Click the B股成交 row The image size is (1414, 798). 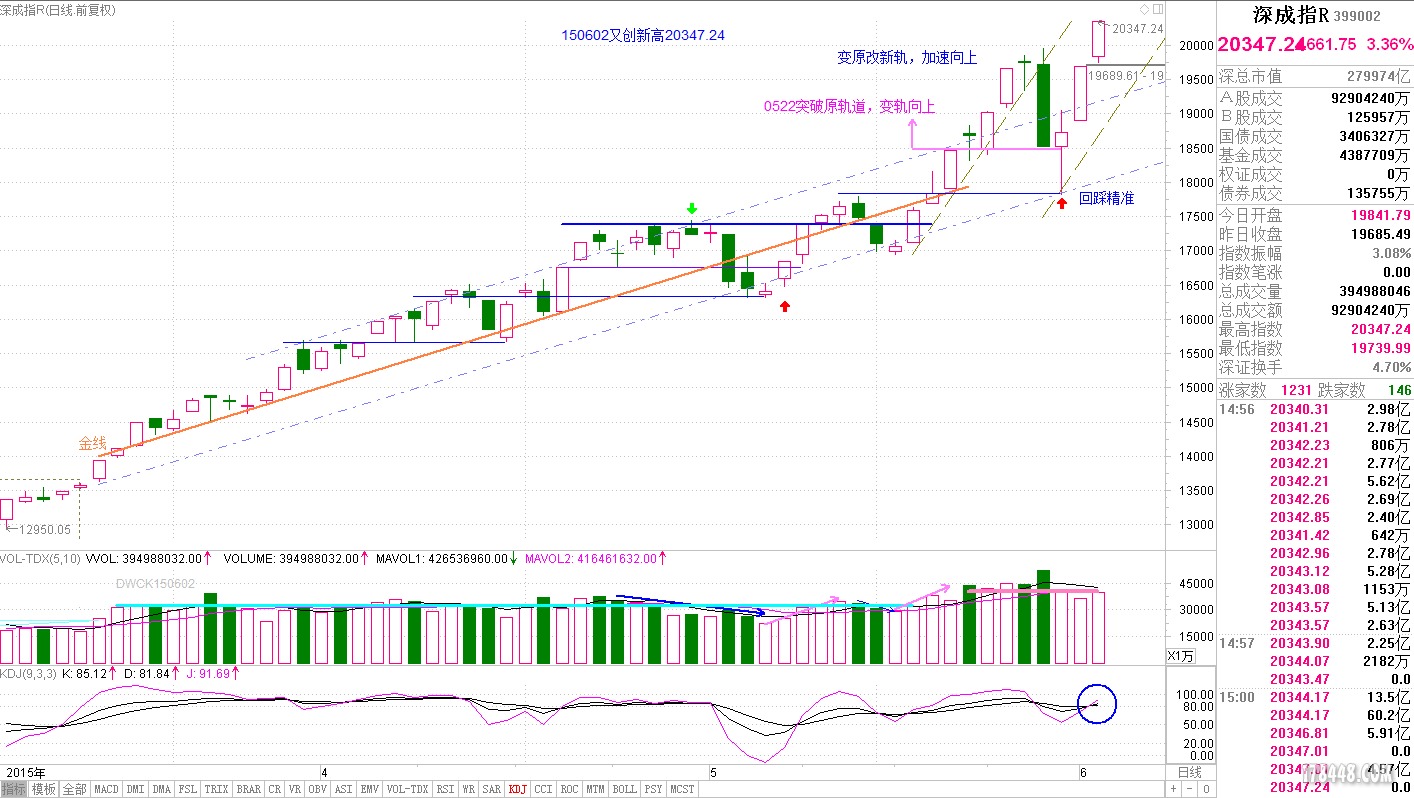point(1315,117)
